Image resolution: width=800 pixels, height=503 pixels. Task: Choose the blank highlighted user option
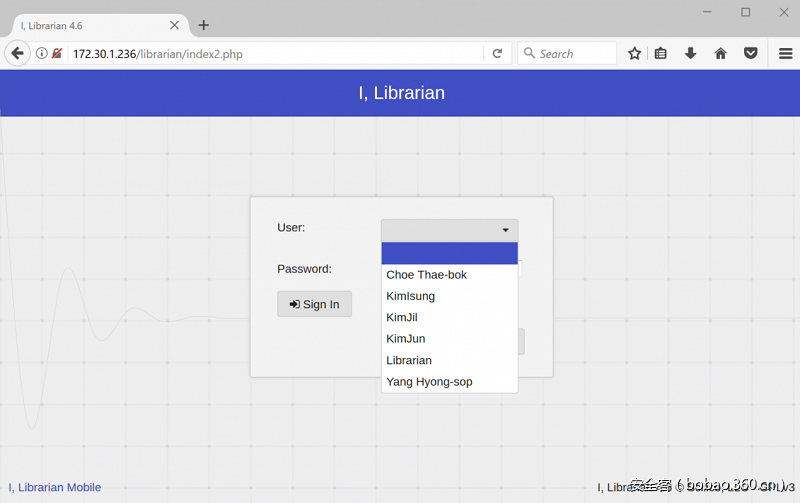449,254
